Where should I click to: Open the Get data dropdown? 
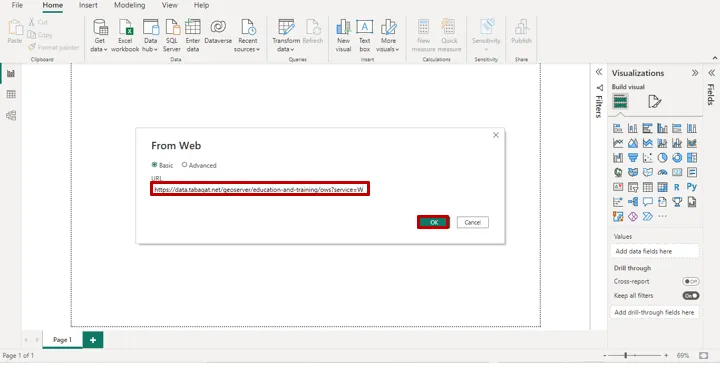tap(99, 35)
